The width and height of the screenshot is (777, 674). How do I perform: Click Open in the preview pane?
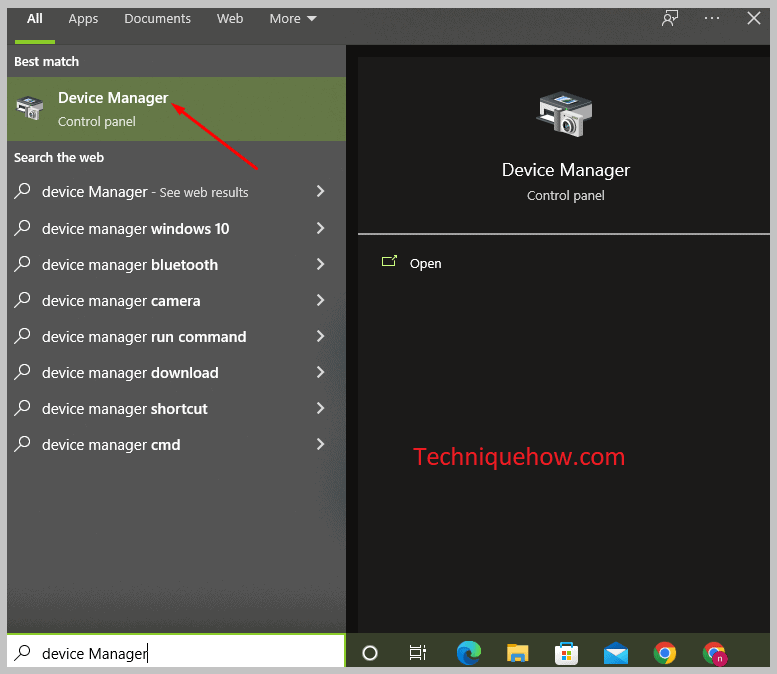tap(425, 264)
